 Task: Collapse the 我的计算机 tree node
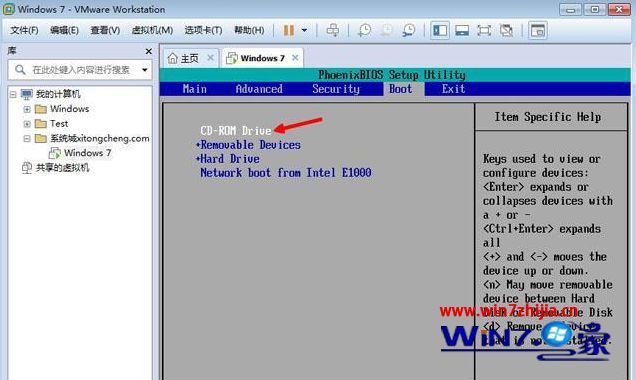[13, 94]
